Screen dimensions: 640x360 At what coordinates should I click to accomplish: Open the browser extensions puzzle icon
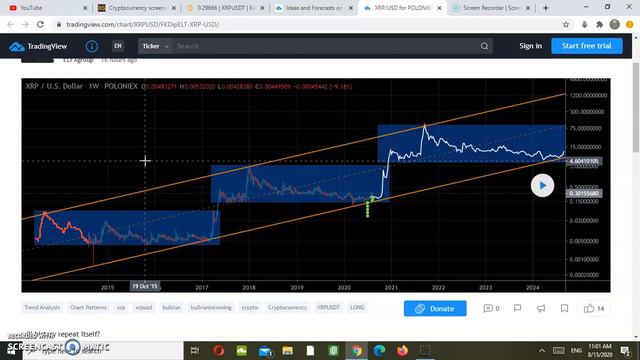[600, 24]
